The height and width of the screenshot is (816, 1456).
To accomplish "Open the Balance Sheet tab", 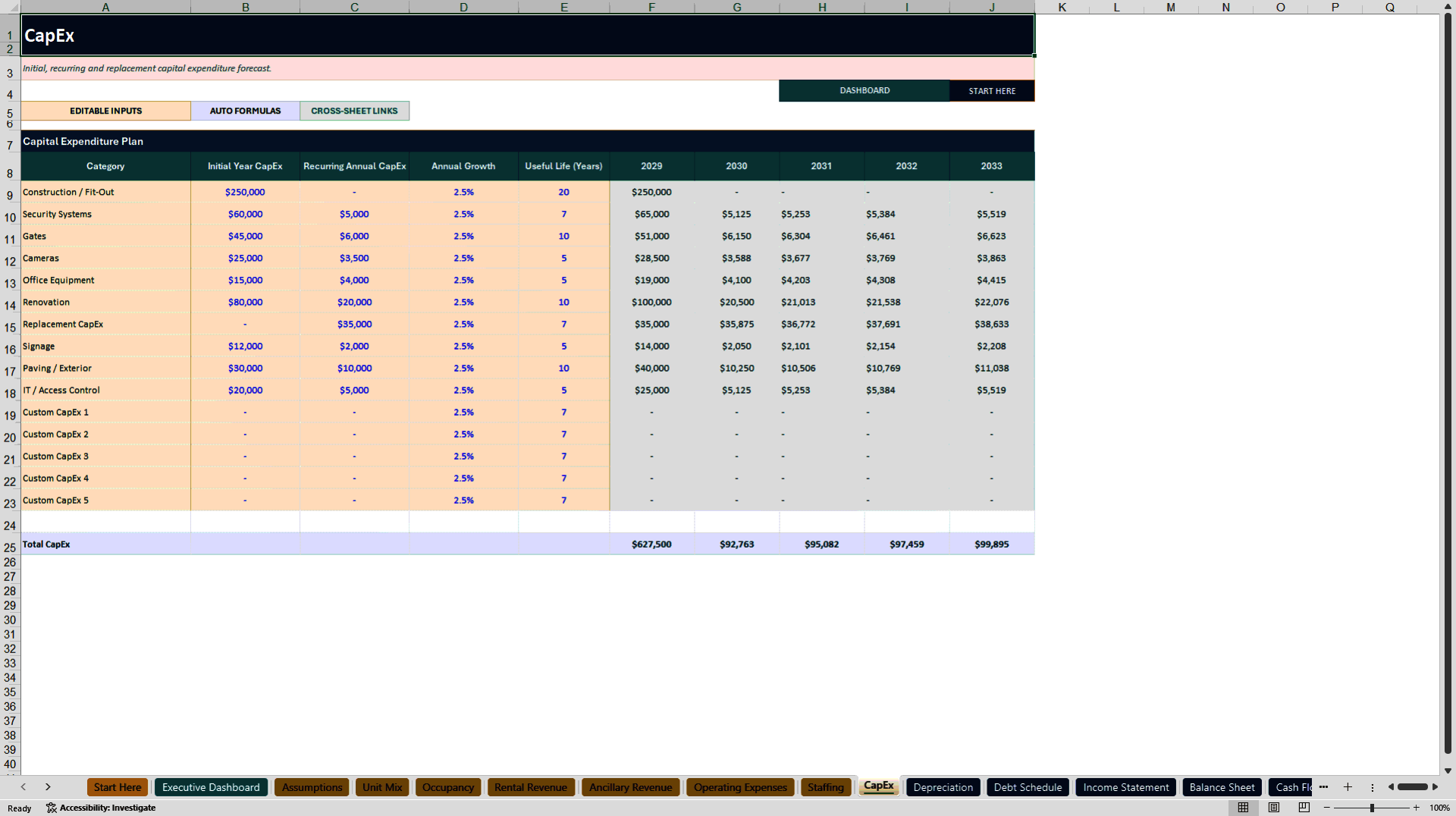I will [1222, 787].
